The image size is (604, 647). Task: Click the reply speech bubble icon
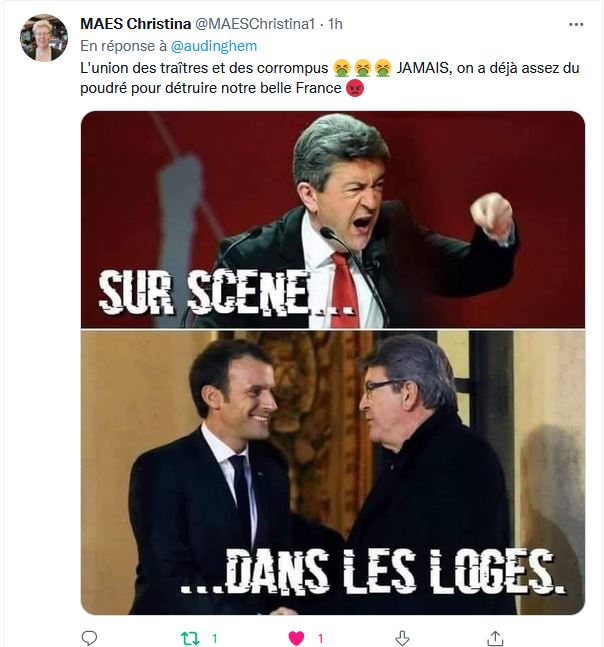[x=89, y=637]
